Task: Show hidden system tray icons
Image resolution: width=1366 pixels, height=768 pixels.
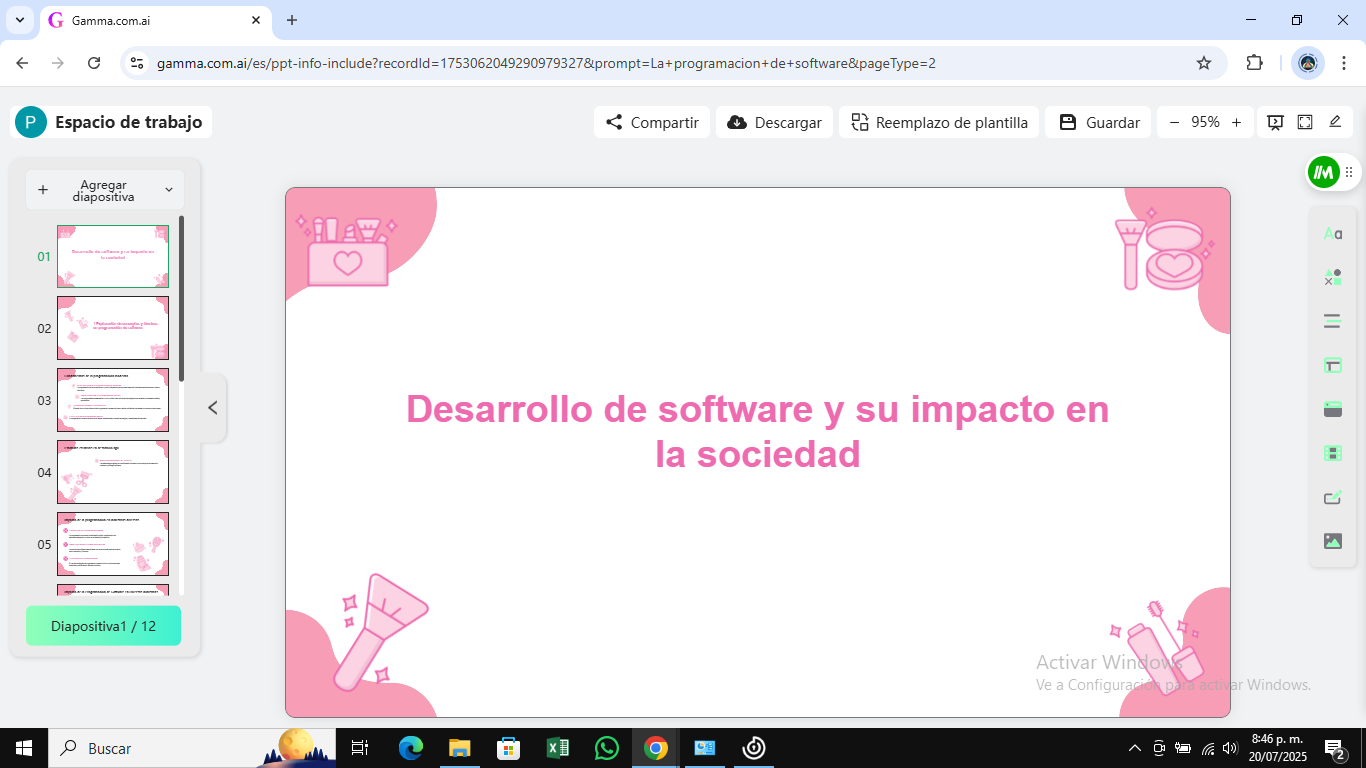Action: 1134,748
